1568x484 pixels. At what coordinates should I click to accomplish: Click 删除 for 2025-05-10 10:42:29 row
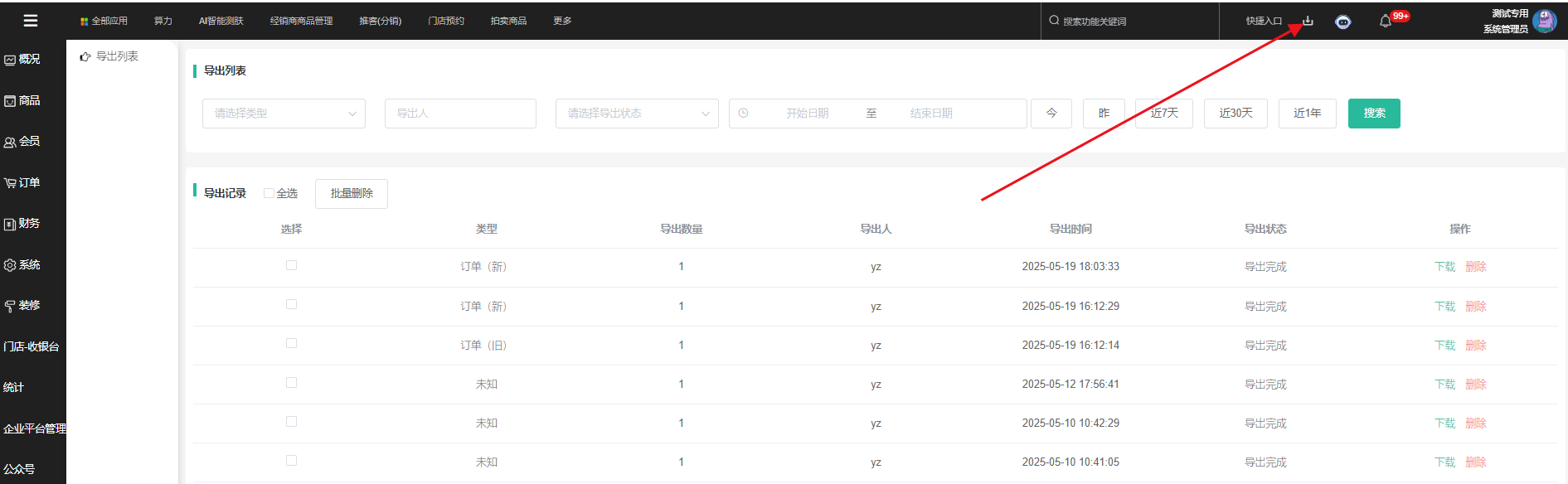tap(1476, 423)
